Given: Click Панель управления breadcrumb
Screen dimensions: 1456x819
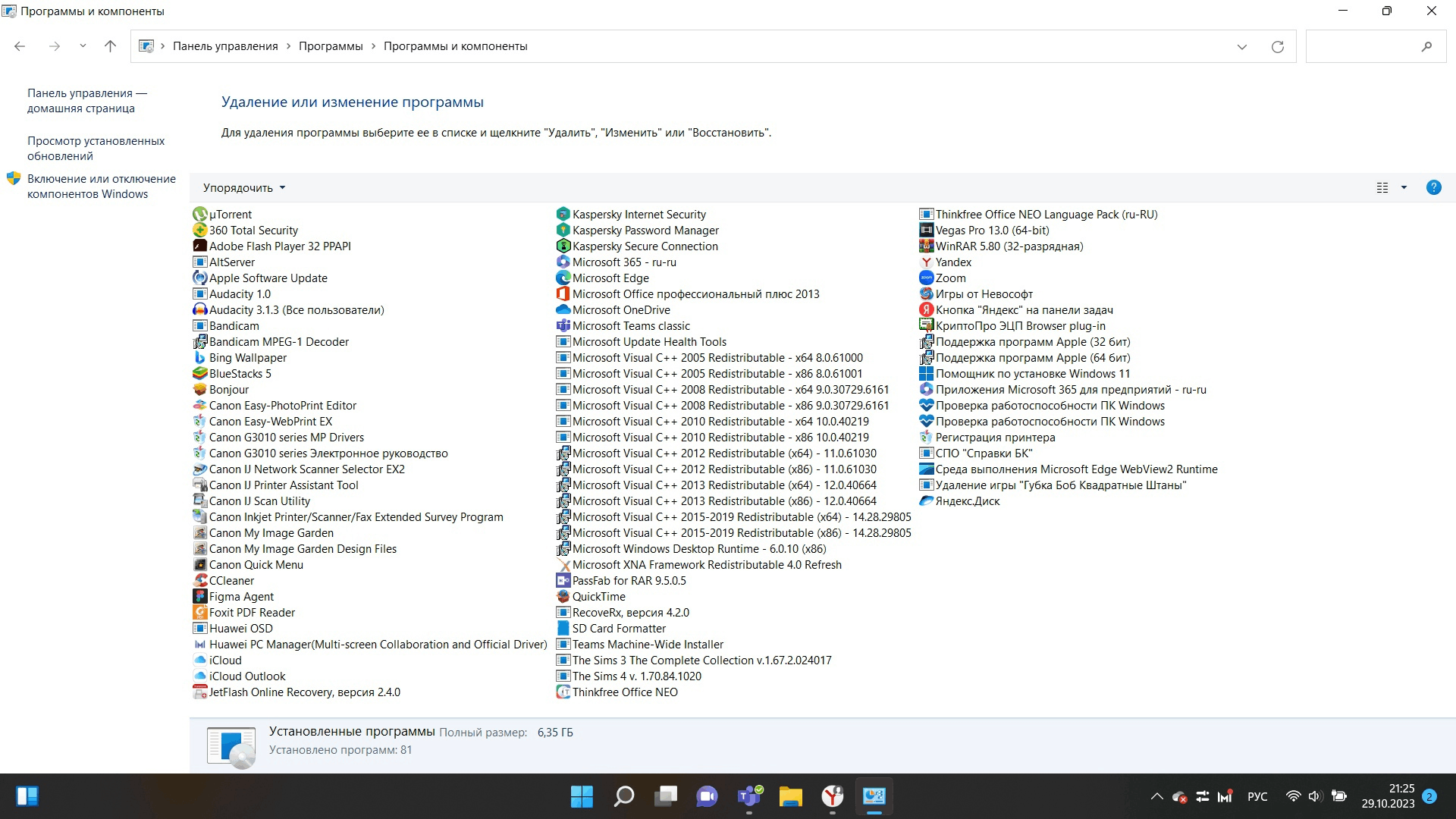Looking at the screenshot, I should (x=225, y=46).
